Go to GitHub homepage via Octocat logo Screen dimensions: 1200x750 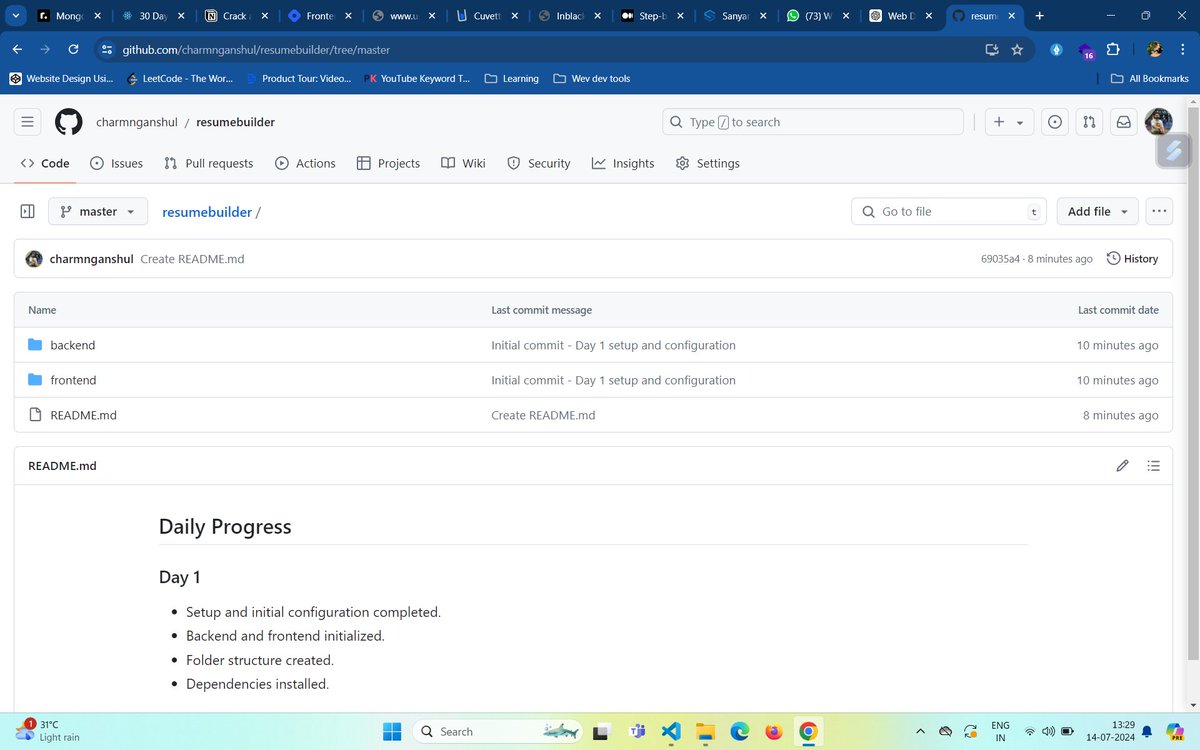[69, 122]
